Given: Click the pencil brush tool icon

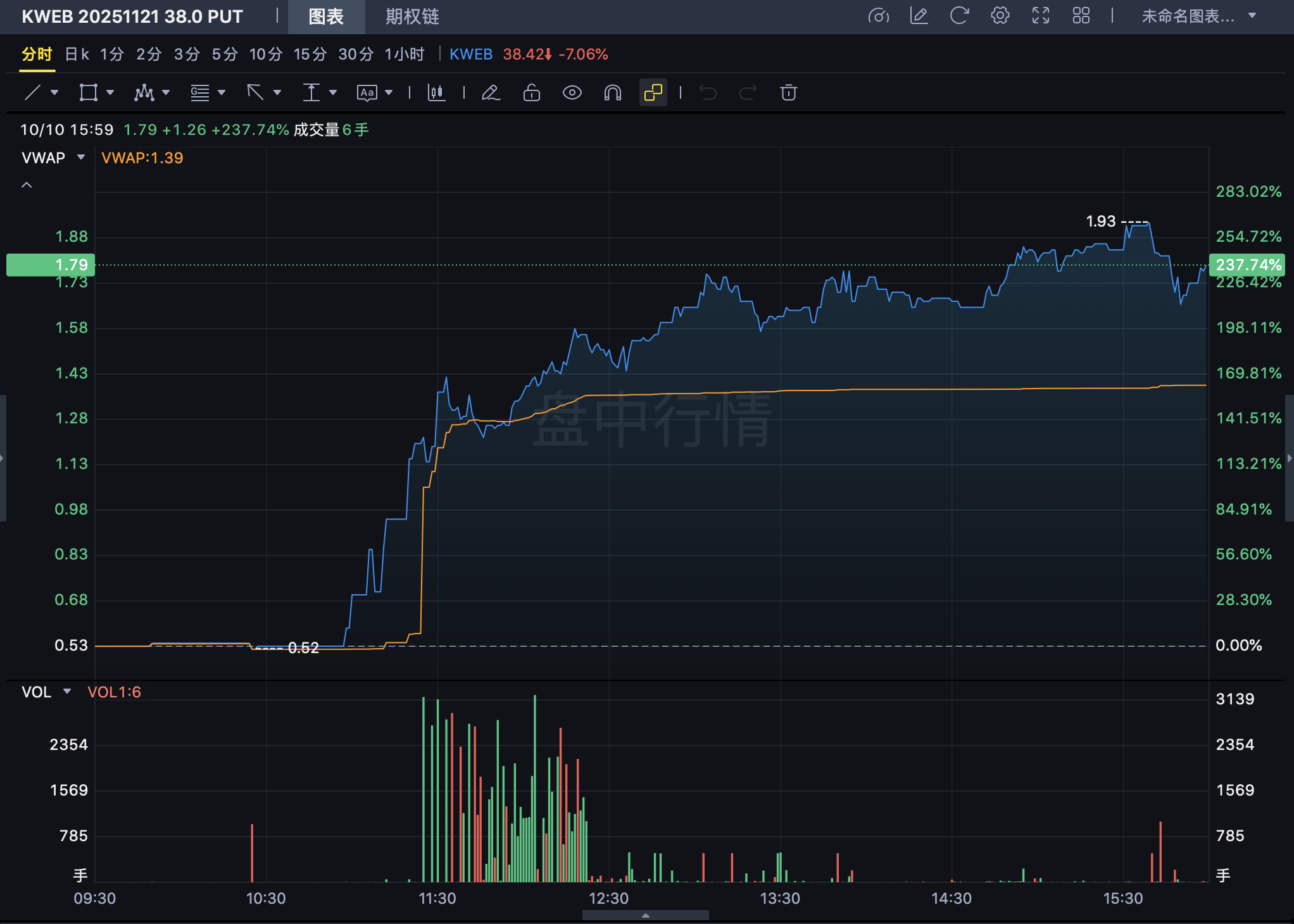Looking at the screenshot, I should [491, 93].
